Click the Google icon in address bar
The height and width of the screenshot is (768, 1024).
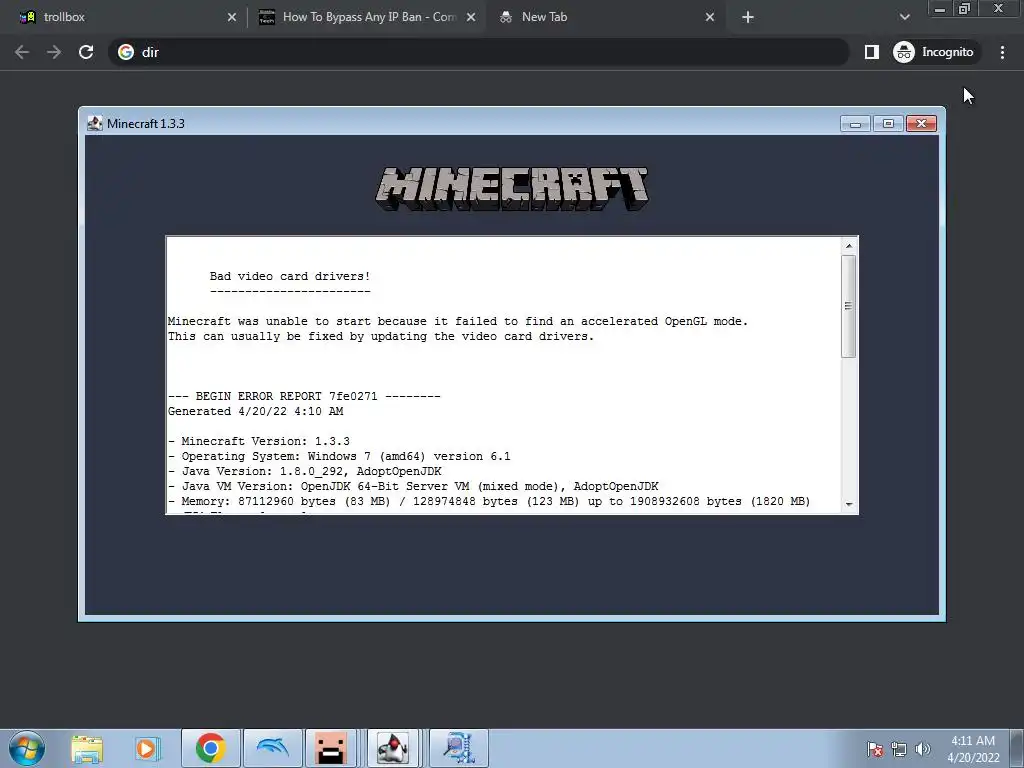[126, 52]
